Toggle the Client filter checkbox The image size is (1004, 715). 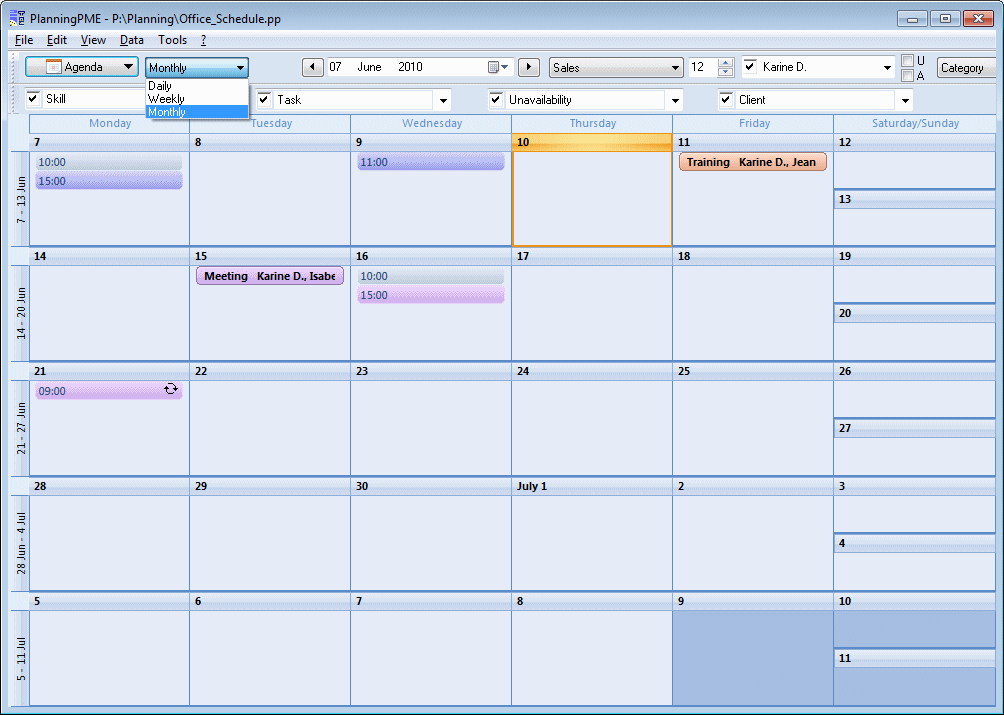point(726,99)
